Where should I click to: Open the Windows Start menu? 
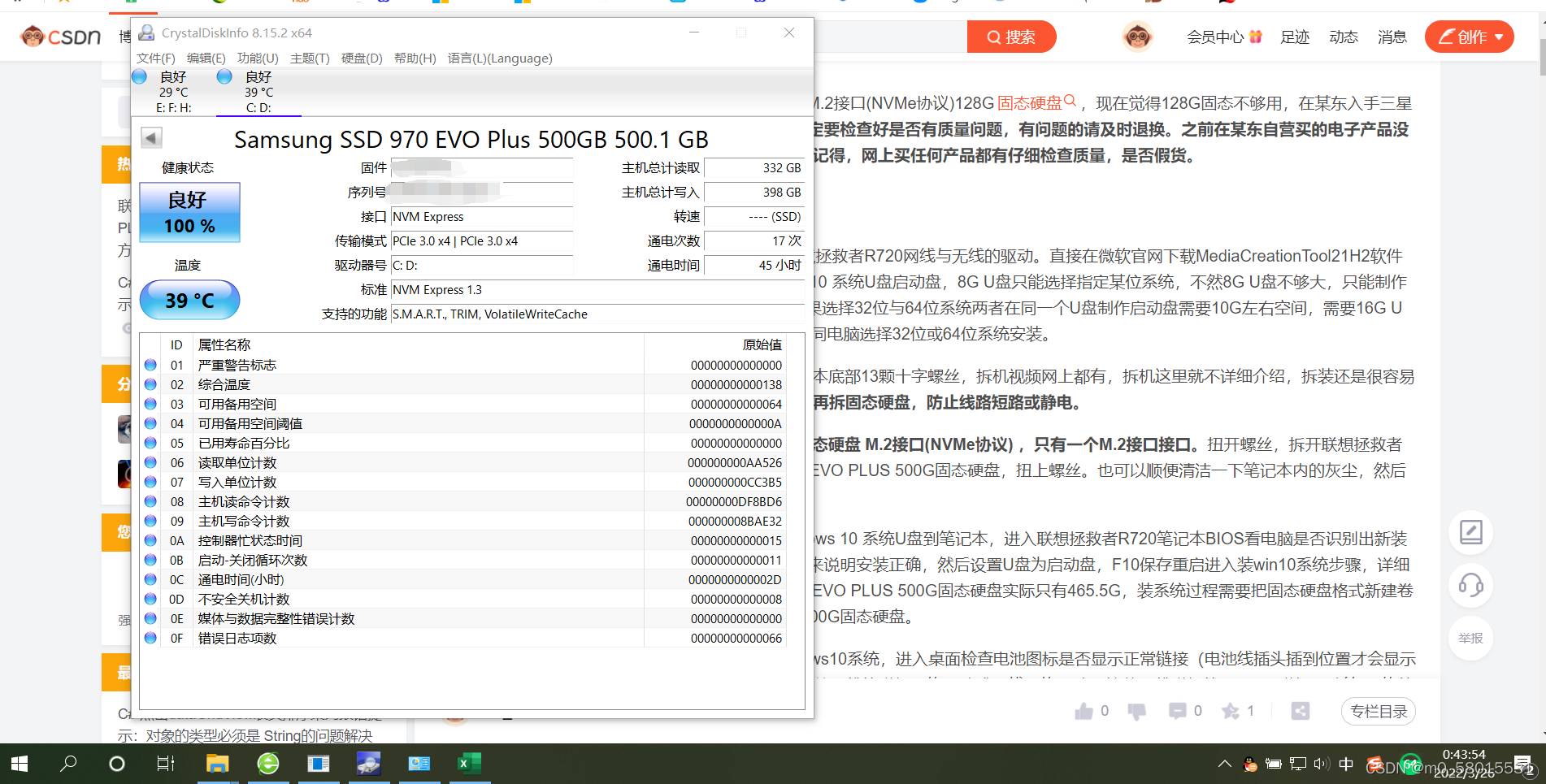[20, 764]
